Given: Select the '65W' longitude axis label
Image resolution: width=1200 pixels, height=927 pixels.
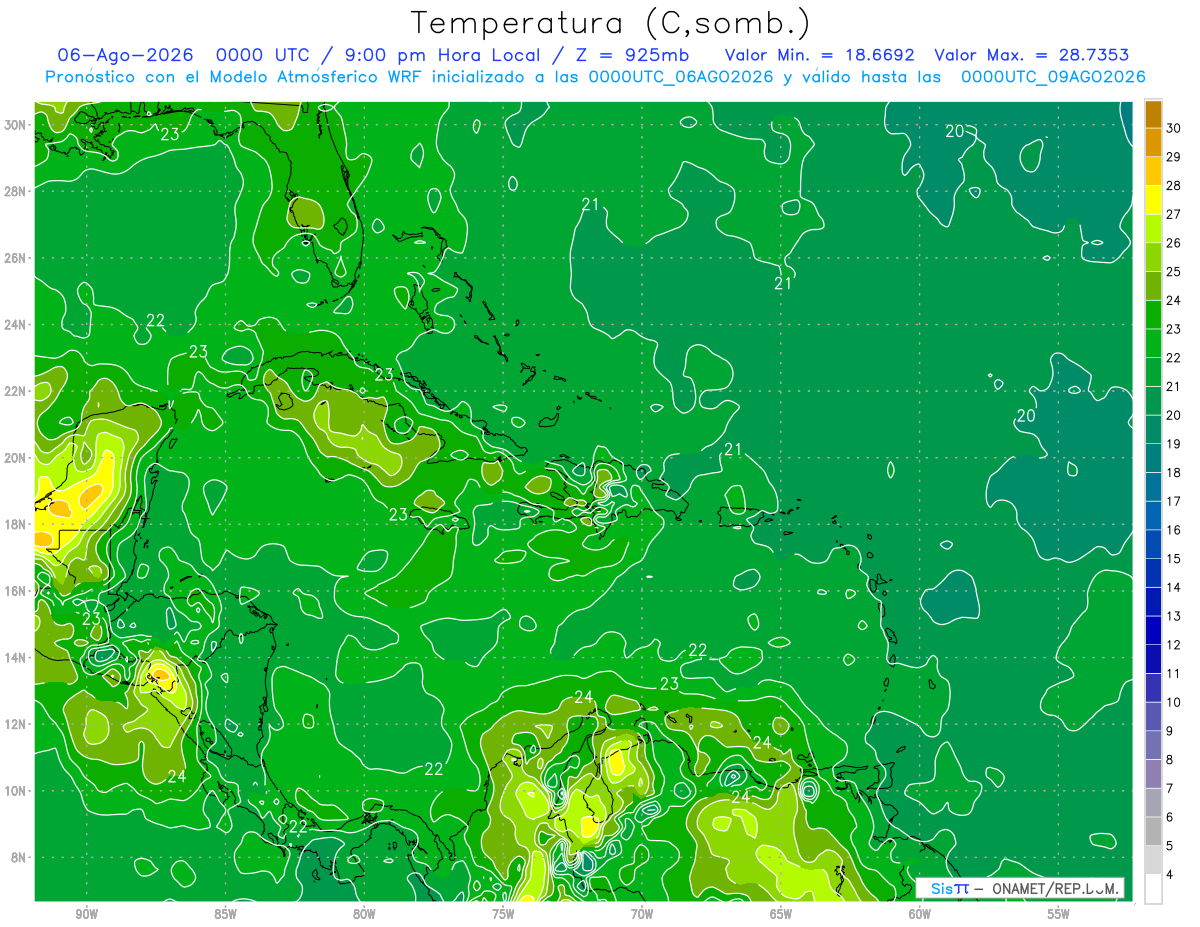Looking at the screenshot, I should click(781, 914).
